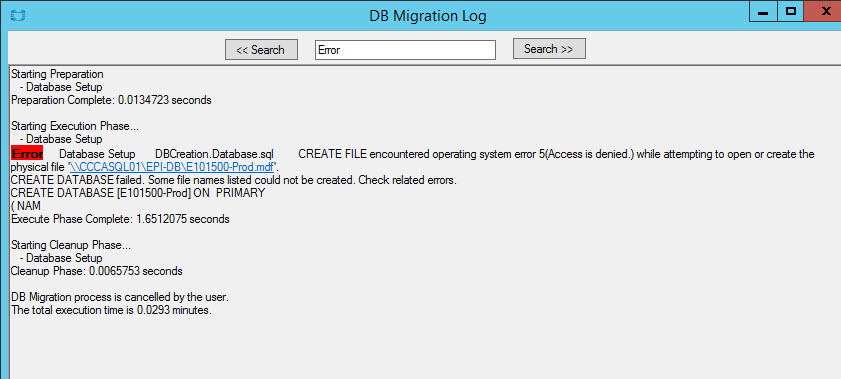Click the 'Starting Preparation' log line
The image size is (841, 379).
click(57, 74)
